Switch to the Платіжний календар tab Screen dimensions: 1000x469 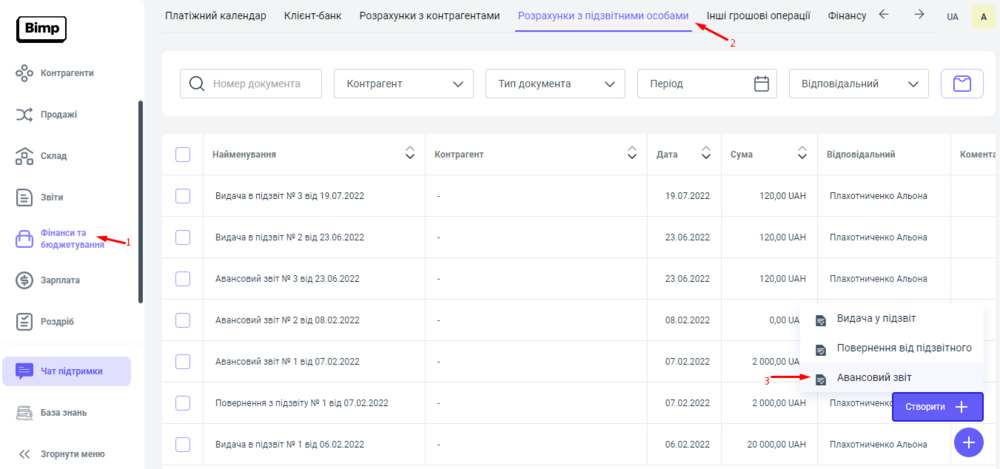point(216,16)
